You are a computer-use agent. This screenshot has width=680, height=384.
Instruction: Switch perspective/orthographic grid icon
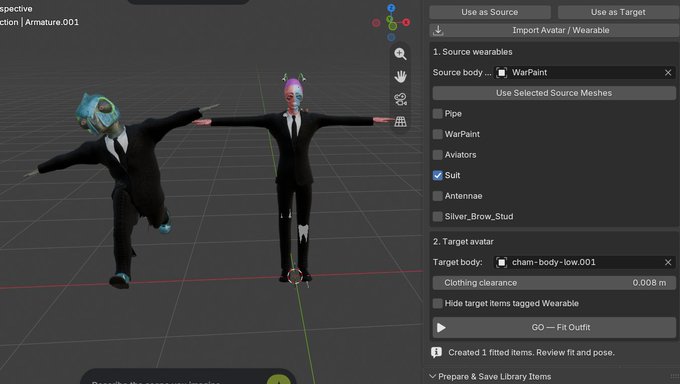click(400, 121)
